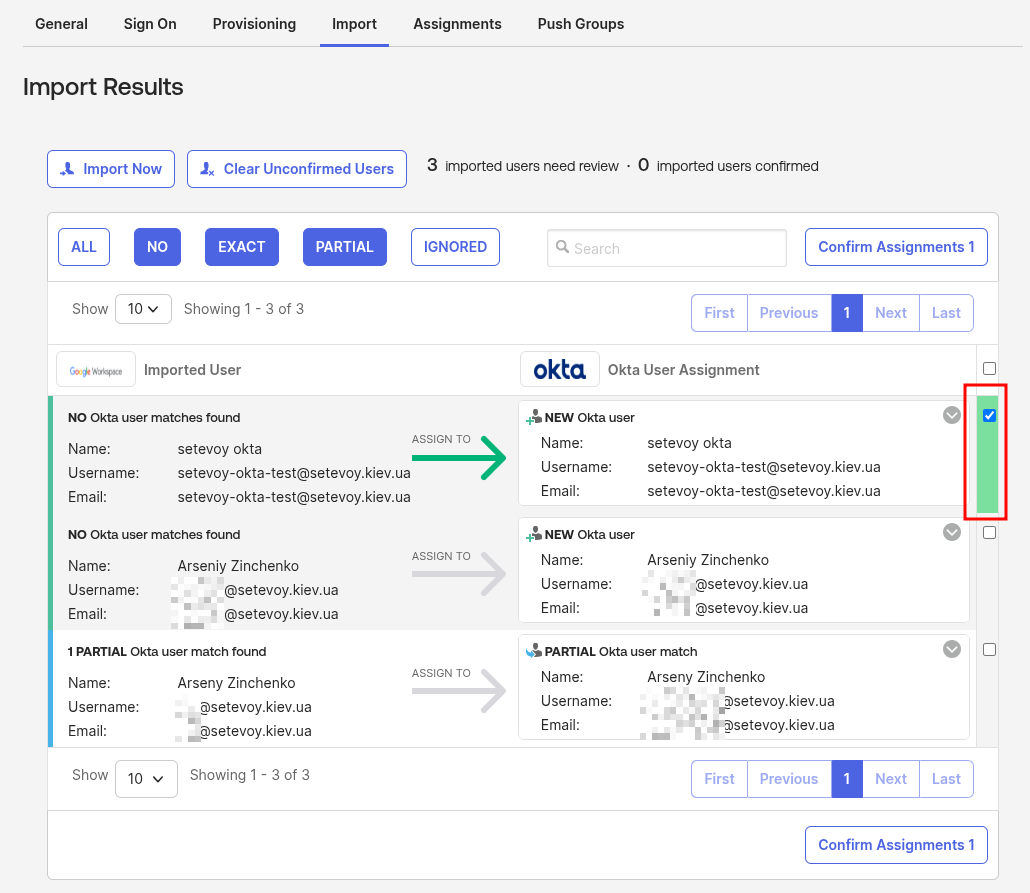Expand options for setevoy okta assignment
The width and height of the screenshot is (1030, 893).
click(x=952, y=416)
